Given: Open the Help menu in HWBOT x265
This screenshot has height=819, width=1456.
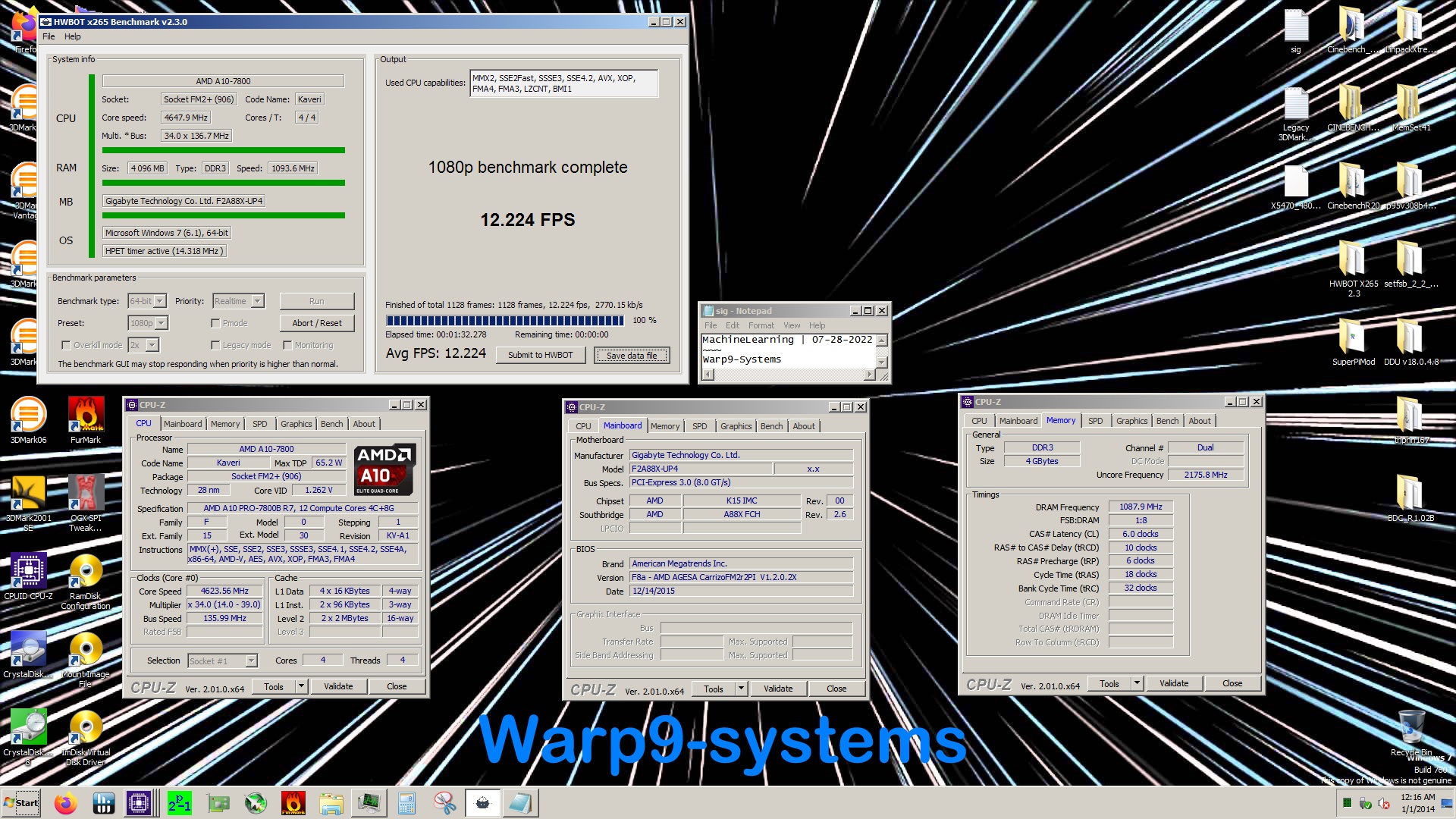Looking at the screenshot, I should tap(72, 36).
